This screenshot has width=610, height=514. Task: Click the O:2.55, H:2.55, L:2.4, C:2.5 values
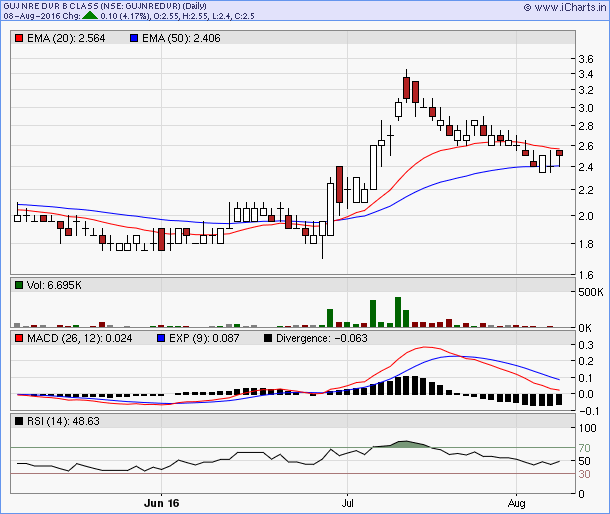point(204,16)
